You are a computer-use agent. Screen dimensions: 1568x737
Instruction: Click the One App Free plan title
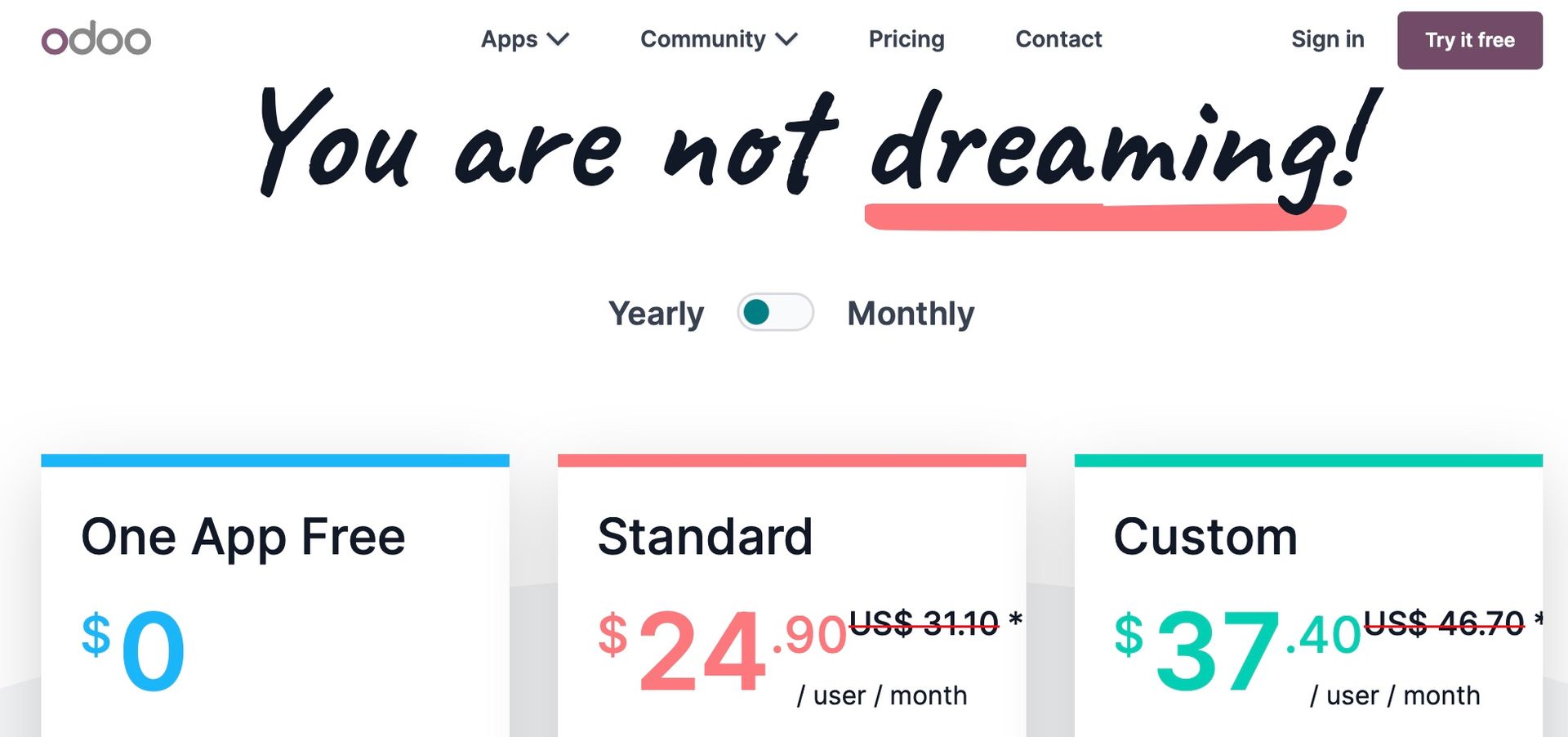tap(243, 536)
